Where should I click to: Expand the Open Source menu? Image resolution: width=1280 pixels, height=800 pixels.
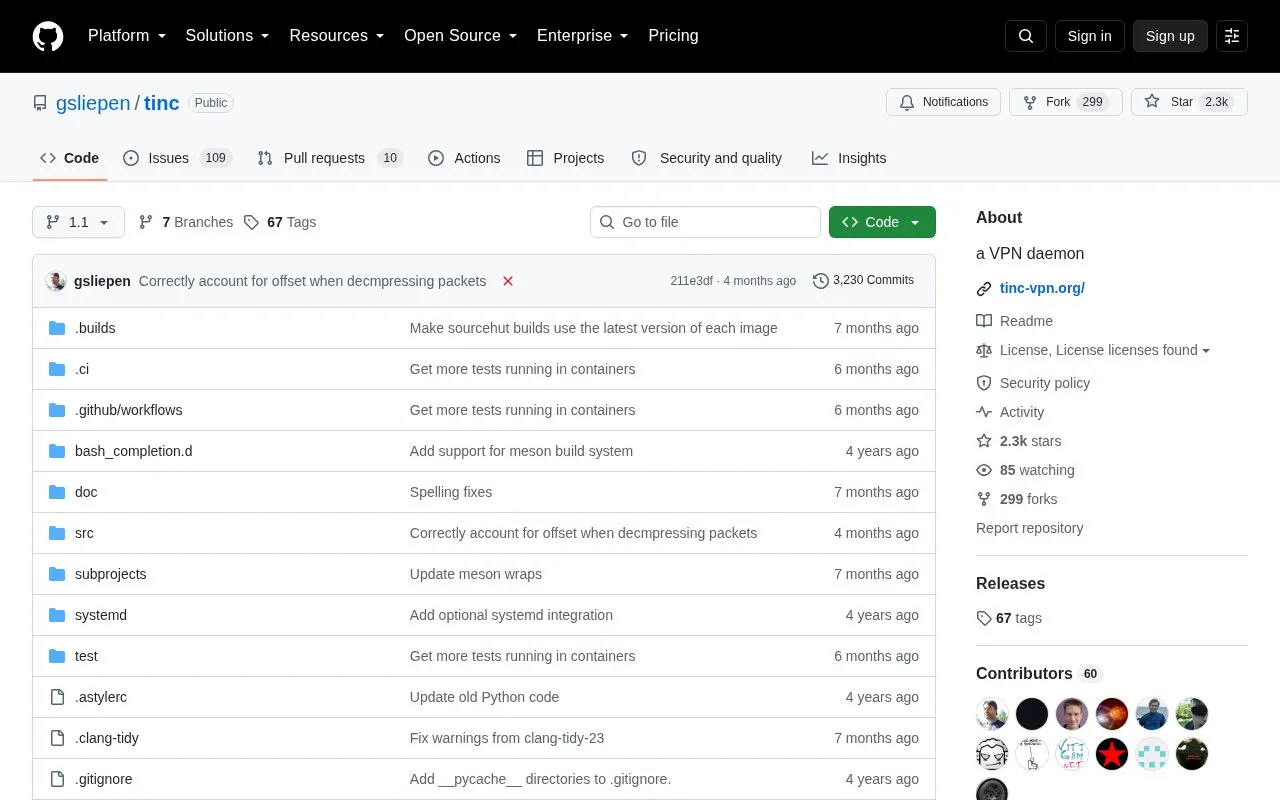[461, 36]
